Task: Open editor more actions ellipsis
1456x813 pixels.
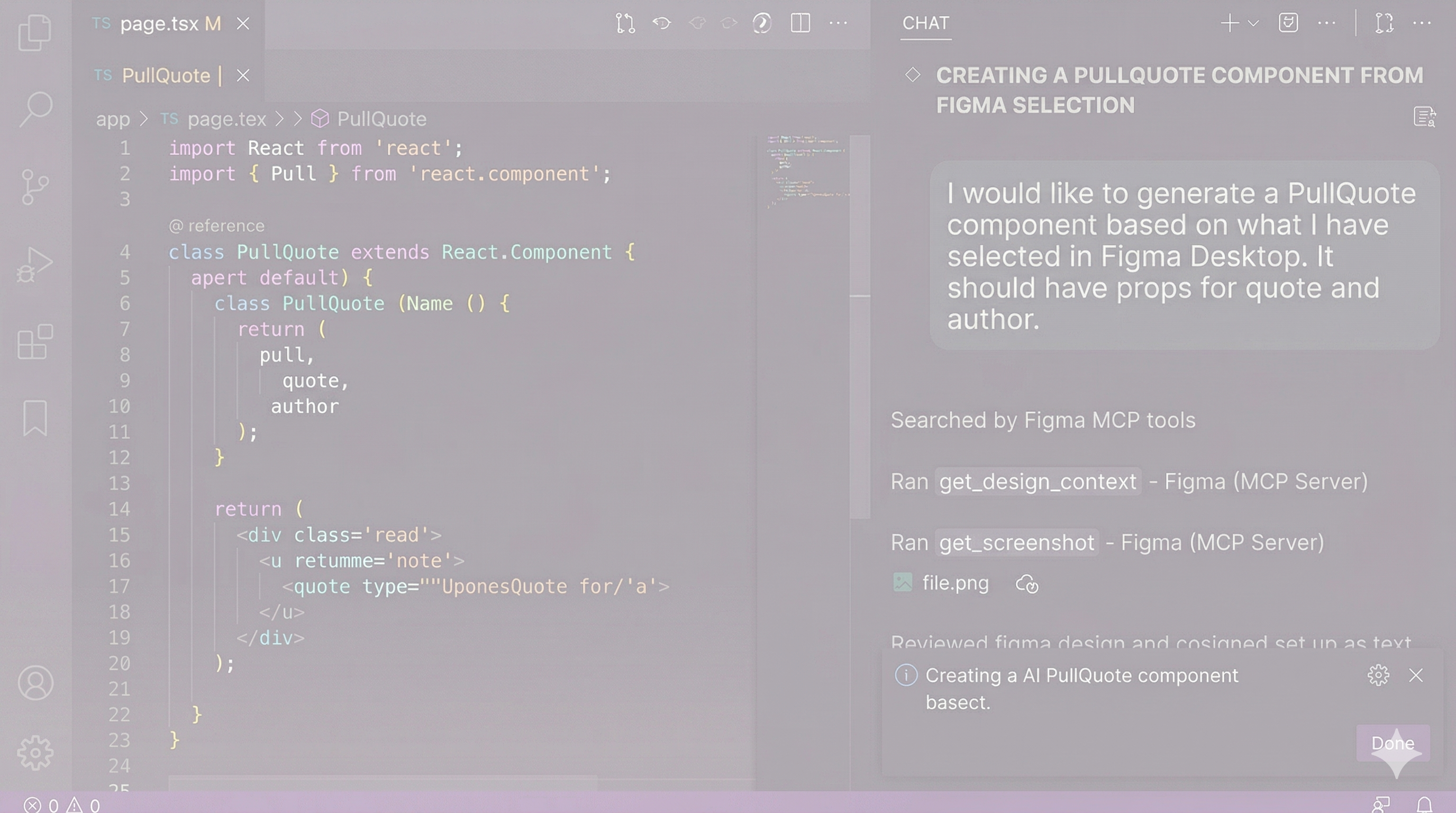Action: point(838,23)
